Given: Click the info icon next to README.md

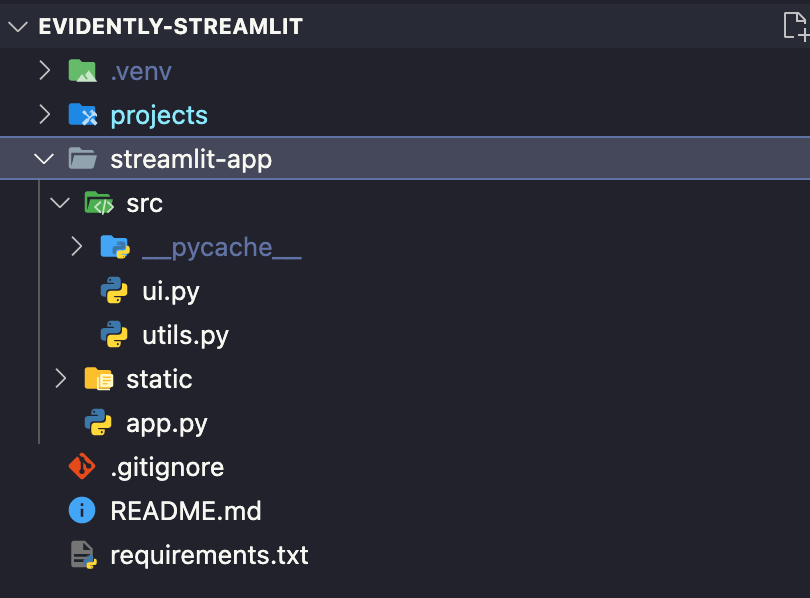Looking at the screenshot, I should (81, 511).
